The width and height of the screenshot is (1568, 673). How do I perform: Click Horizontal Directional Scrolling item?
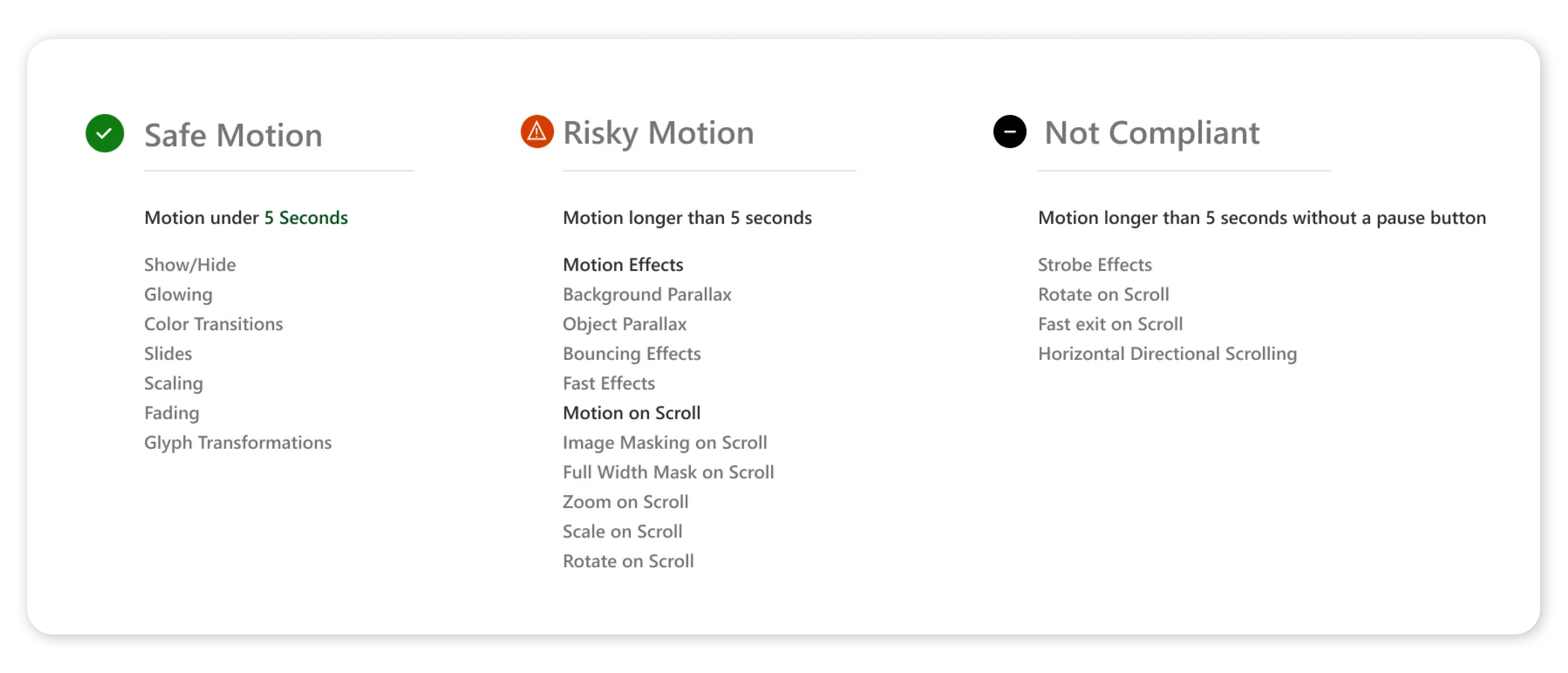click(x=1167, y=354)
